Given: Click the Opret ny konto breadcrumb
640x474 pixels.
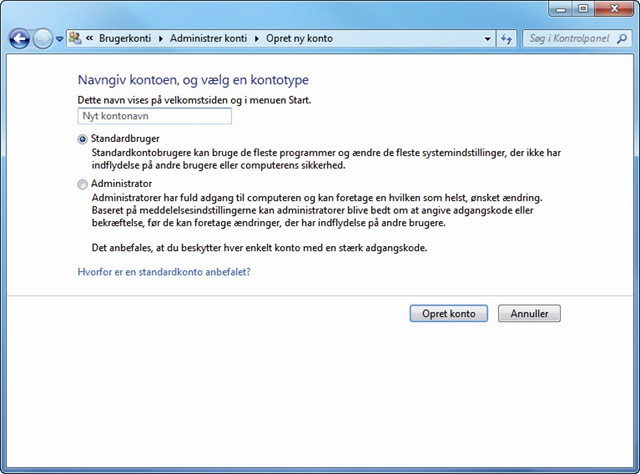Looking at the screenshot, I should tap(300, 38).
